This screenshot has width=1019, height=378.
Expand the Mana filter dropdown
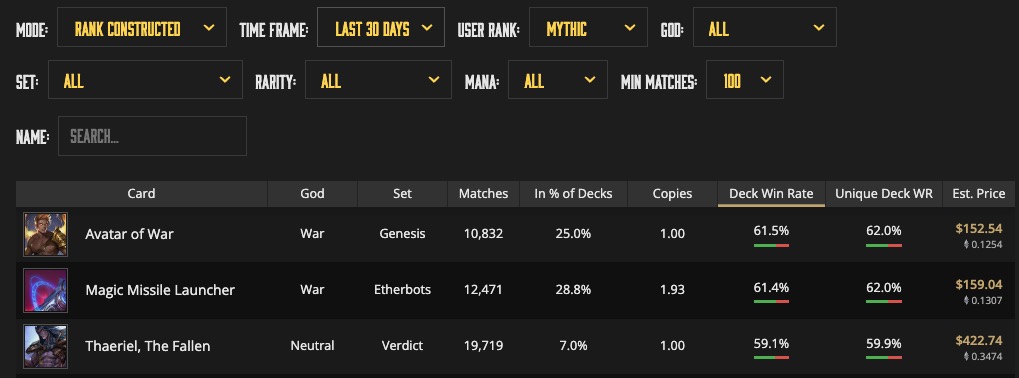click(558, 80)
